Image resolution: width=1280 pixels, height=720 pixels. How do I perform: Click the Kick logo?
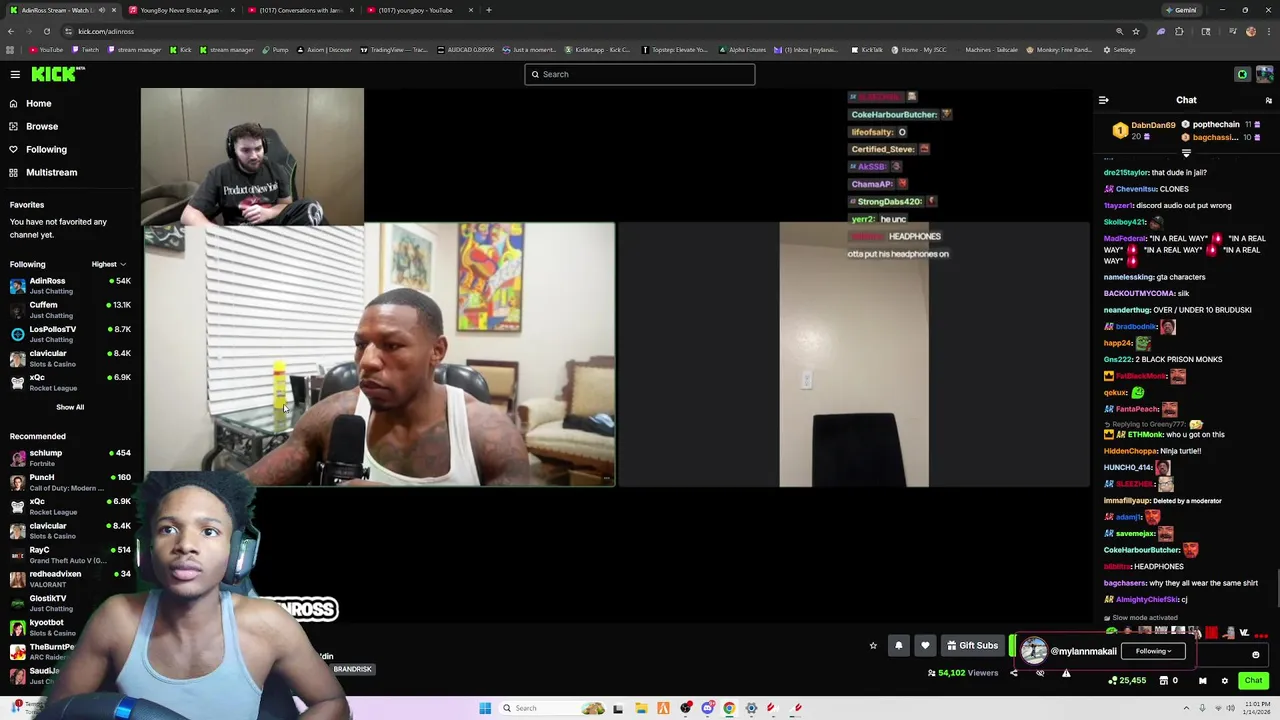tap(57, 74)
